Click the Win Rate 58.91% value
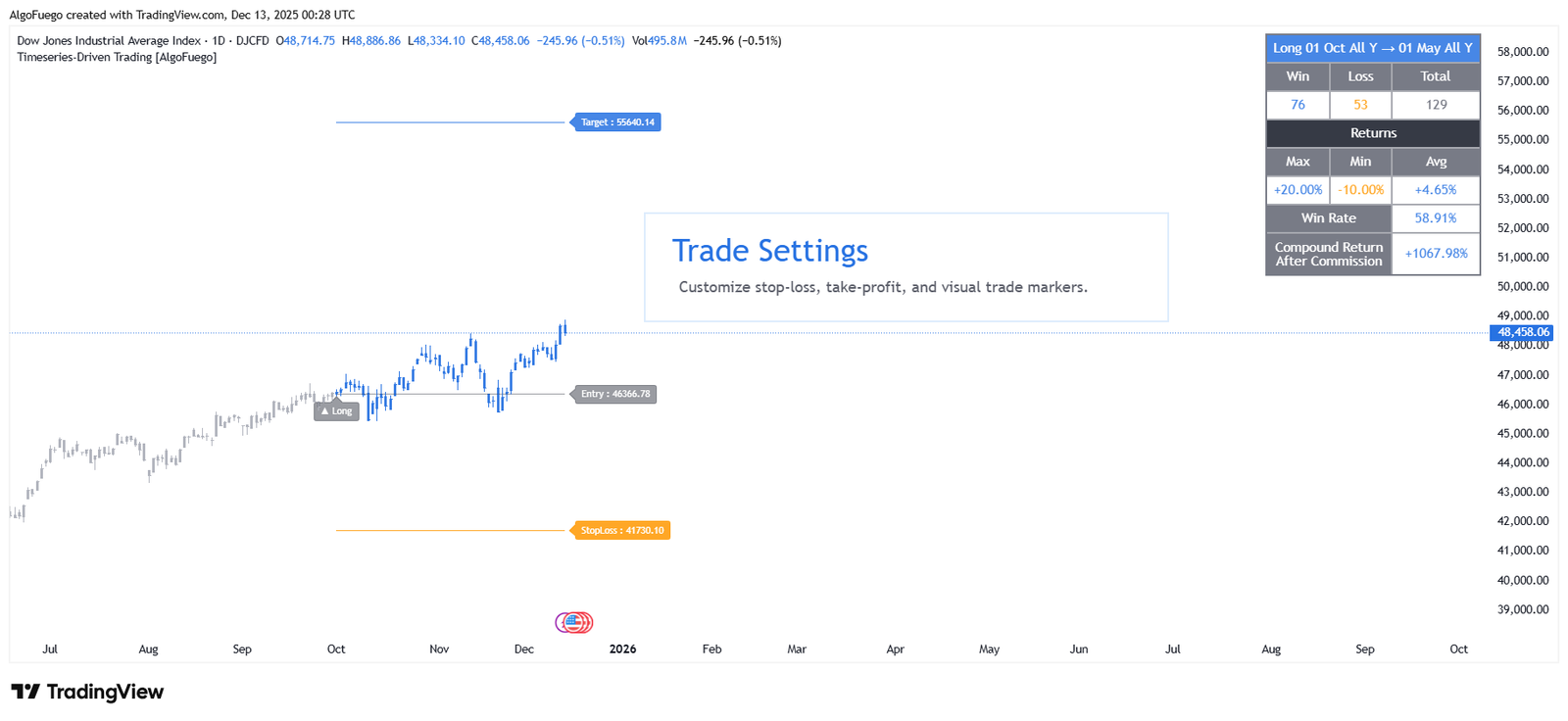1568x721 pixels. 1435,218
